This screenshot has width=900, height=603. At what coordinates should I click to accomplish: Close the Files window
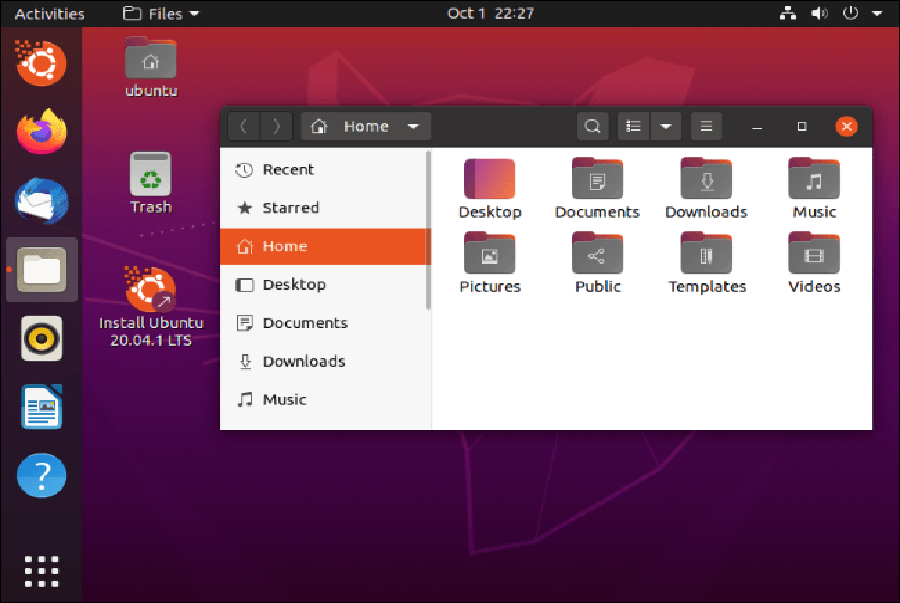[x=847, y=127]
